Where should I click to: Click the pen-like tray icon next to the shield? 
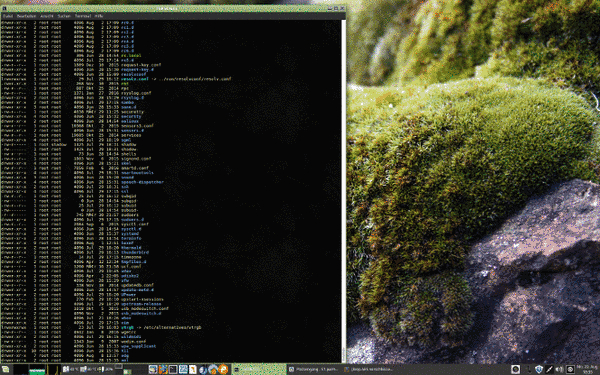549,369
